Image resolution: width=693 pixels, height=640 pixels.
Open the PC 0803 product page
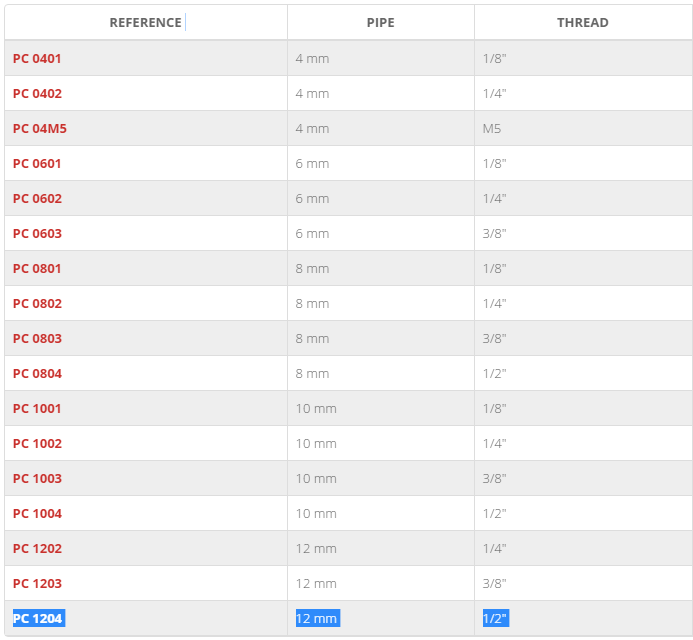pos(38,339)
